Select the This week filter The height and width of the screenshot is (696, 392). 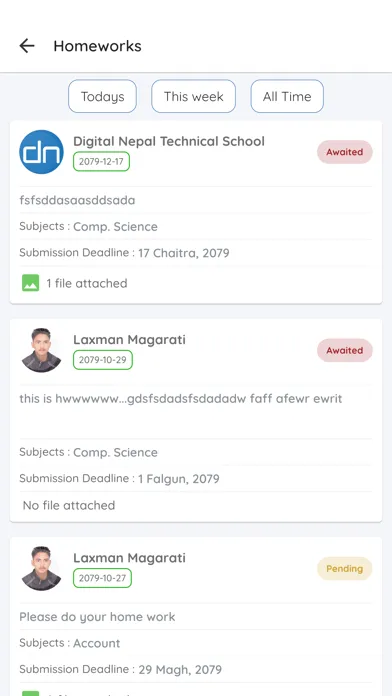194,96
